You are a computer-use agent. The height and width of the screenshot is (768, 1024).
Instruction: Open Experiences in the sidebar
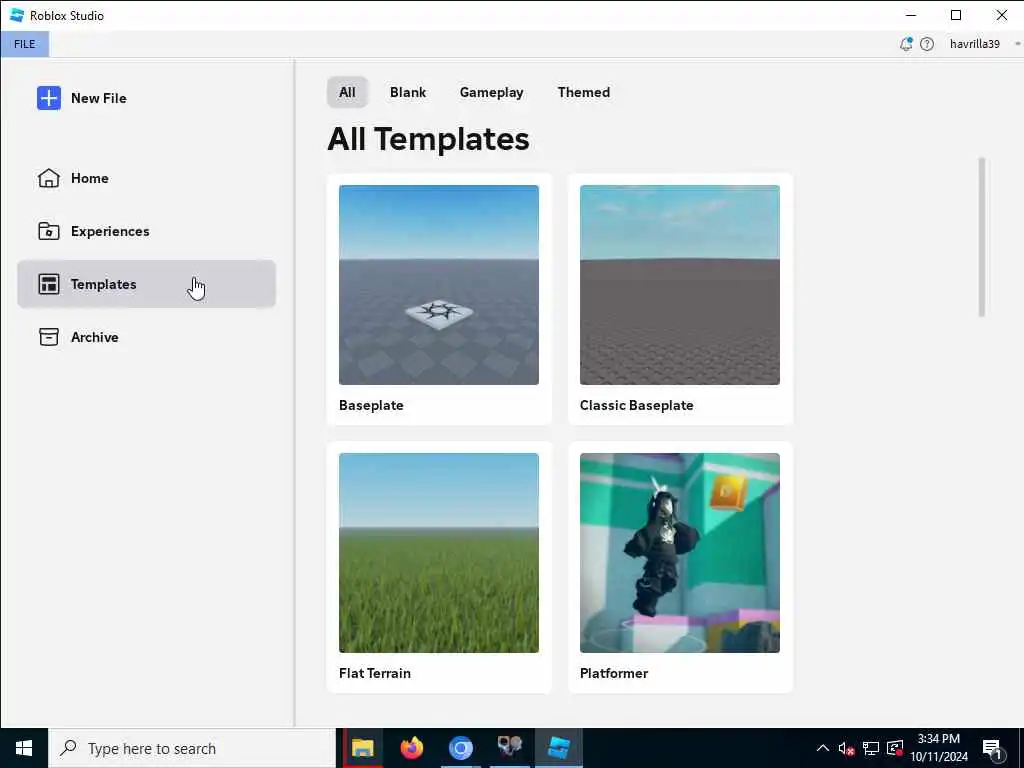146,231
